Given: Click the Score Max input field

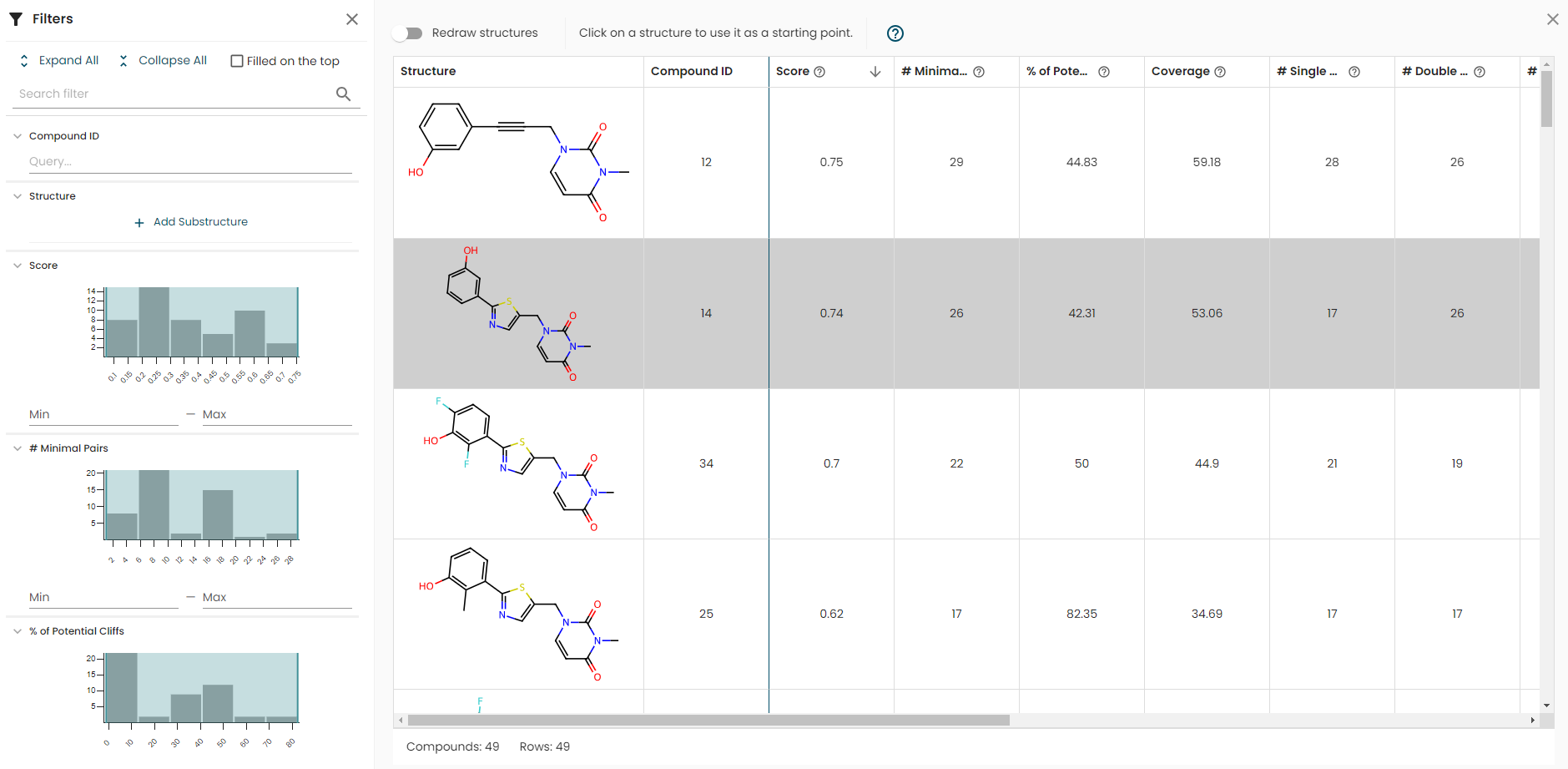Looking at the screenshot, I should [x=277, y=415].
